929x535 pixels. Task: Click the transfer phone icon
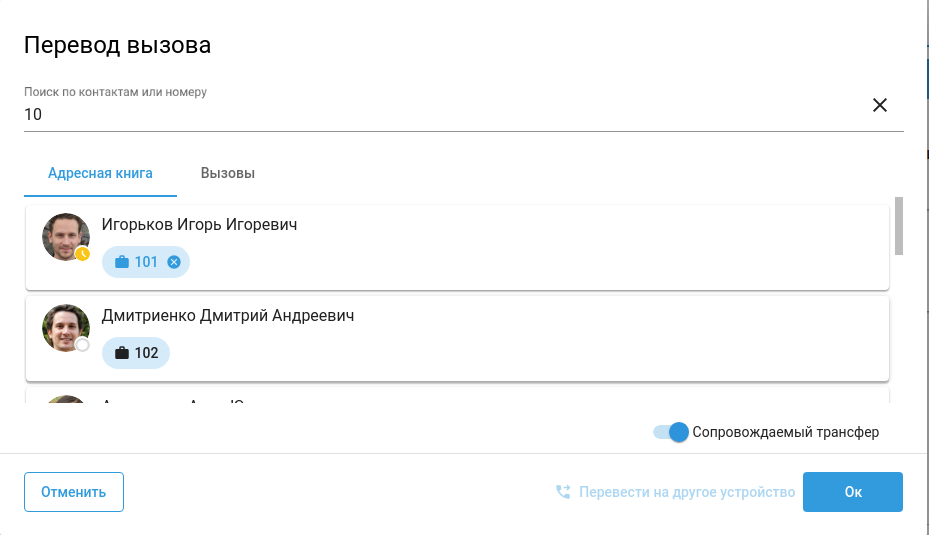pos(563,492)
